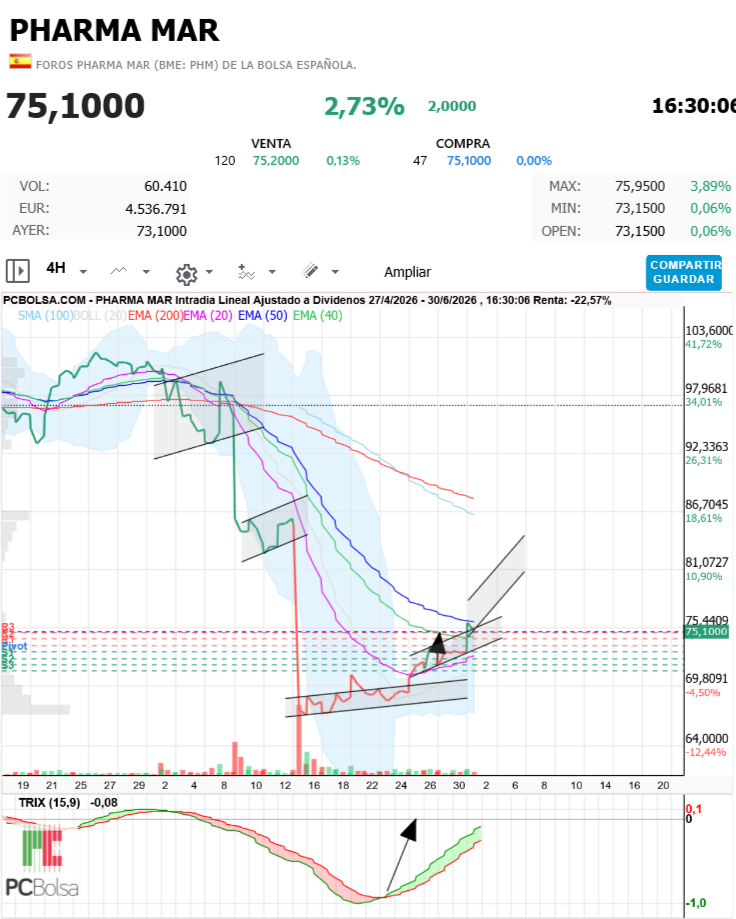This screenshot has width=736, height=919.
Task: Click the Ampliar chart option
Action: pyautogui.click(x=407, y=272)
